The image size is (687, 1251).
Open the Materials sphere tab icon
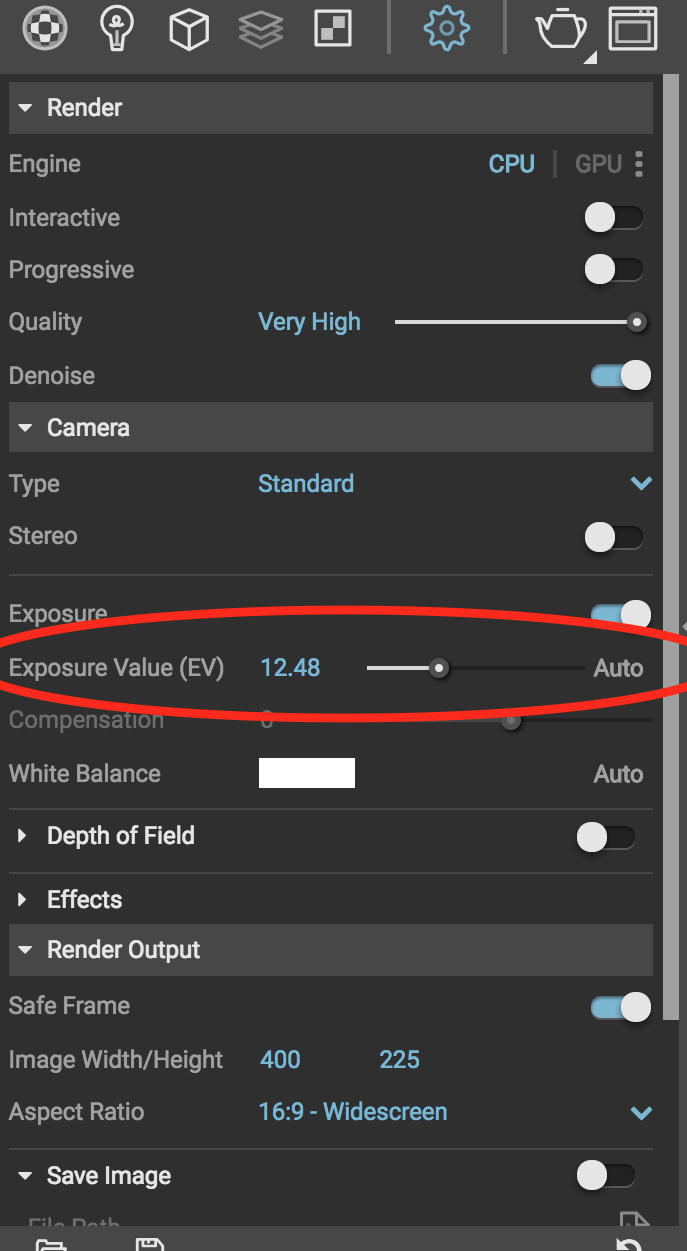(44, 29)
